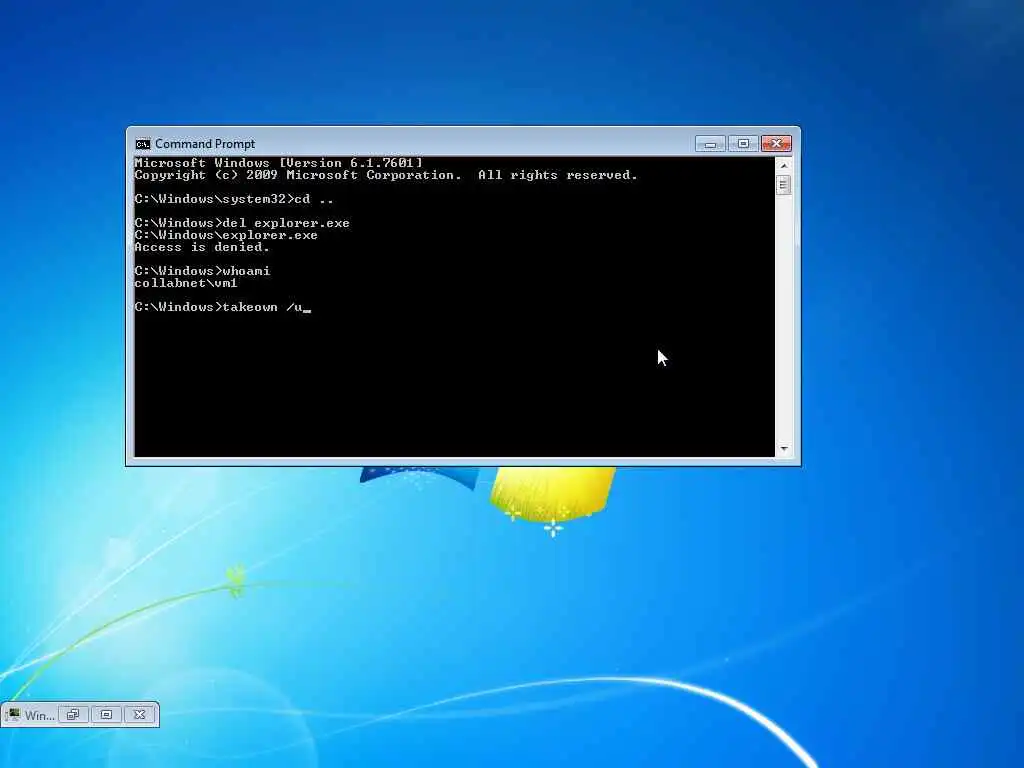1024x768 pixels.
Task: Maximize the Command Prompt window
Action: click(x=743, y=144)
